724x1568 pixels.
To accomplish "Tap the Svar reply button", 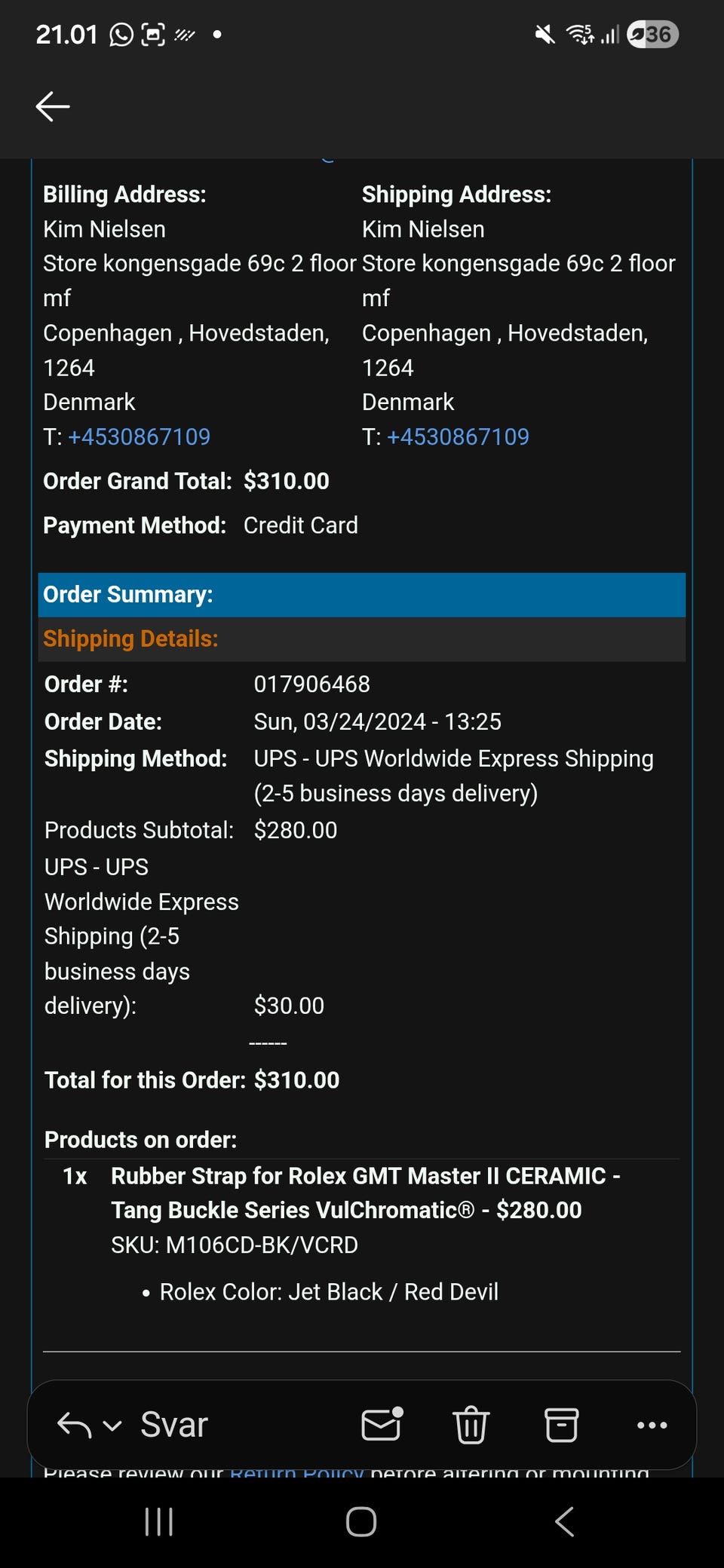I will coord(174,1425).
